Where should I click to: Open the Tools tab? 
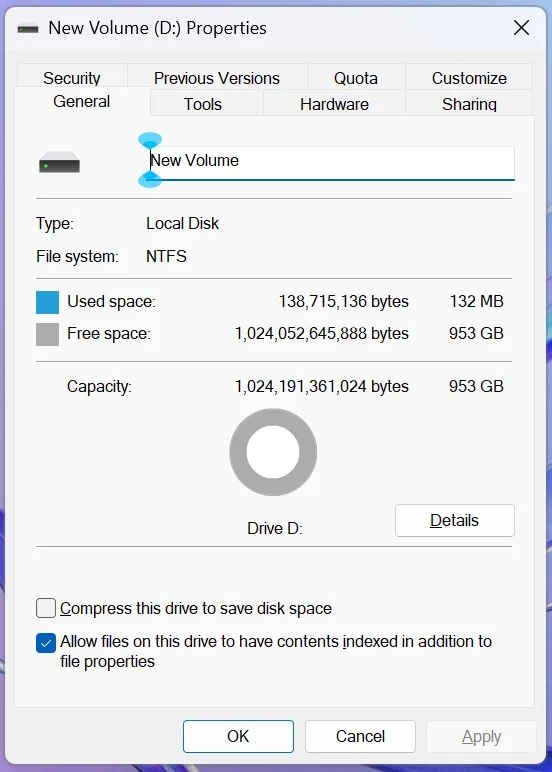pos(202,103)
